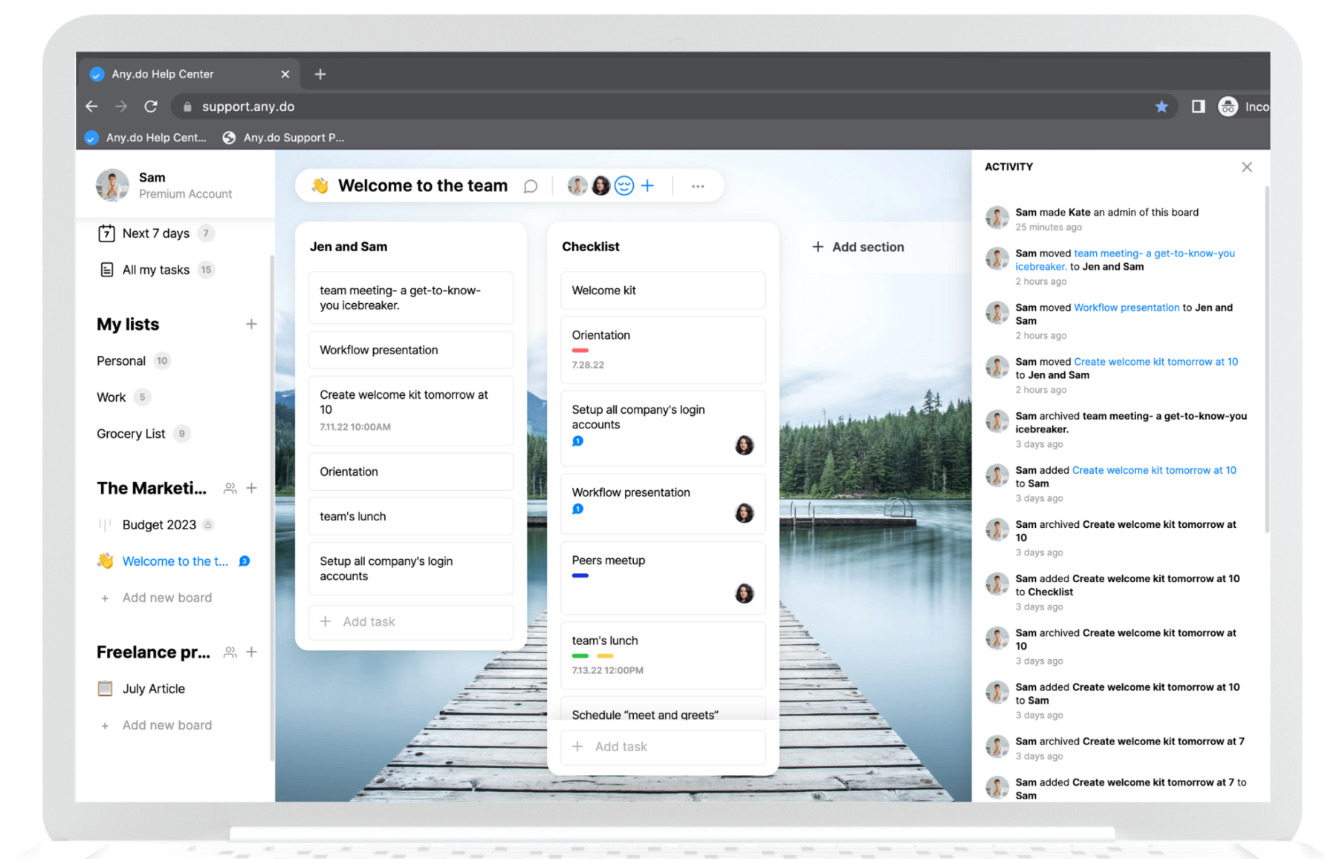This screenshot has height=859, width=1324.
Task: Add a member with the plus beside avatars
Action: coord(647,186)
